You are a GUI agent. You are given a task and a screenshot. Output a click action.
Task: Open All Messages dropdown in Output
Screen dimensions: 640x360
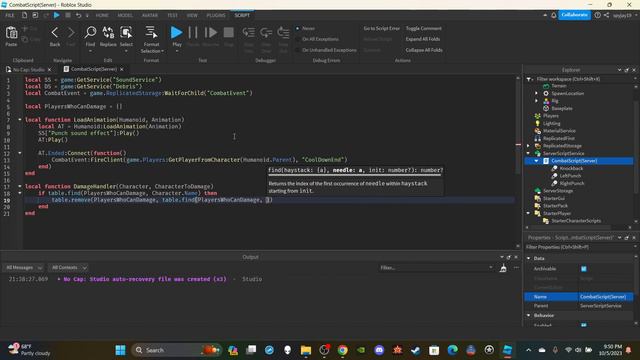pos(23,268)
